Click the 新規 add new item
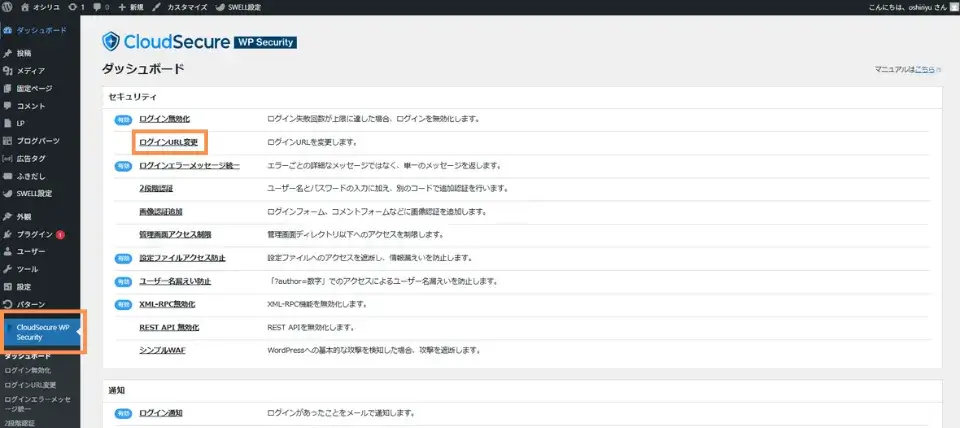Screen dimensions: 960x428 click(x=130, y=7)
